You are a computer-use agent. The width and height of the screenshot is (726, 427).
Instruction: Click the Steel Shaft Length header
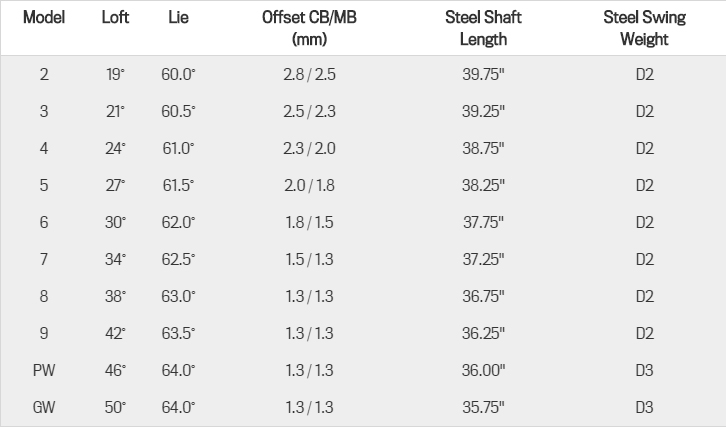coord(483,28)
